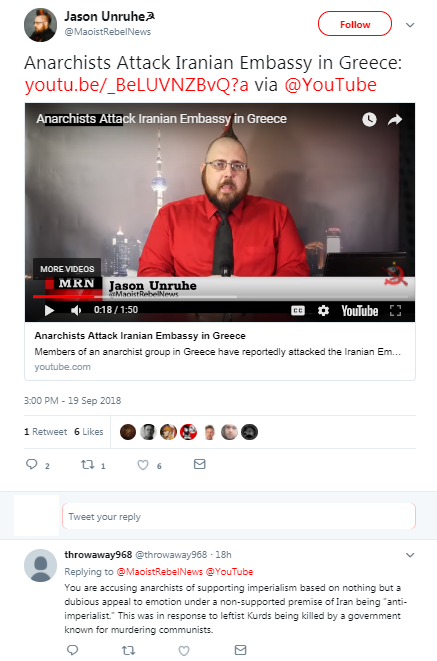Reply to main tweet via speech bubble
Viewport: 437px width, 661px height.
click(32, 465)
